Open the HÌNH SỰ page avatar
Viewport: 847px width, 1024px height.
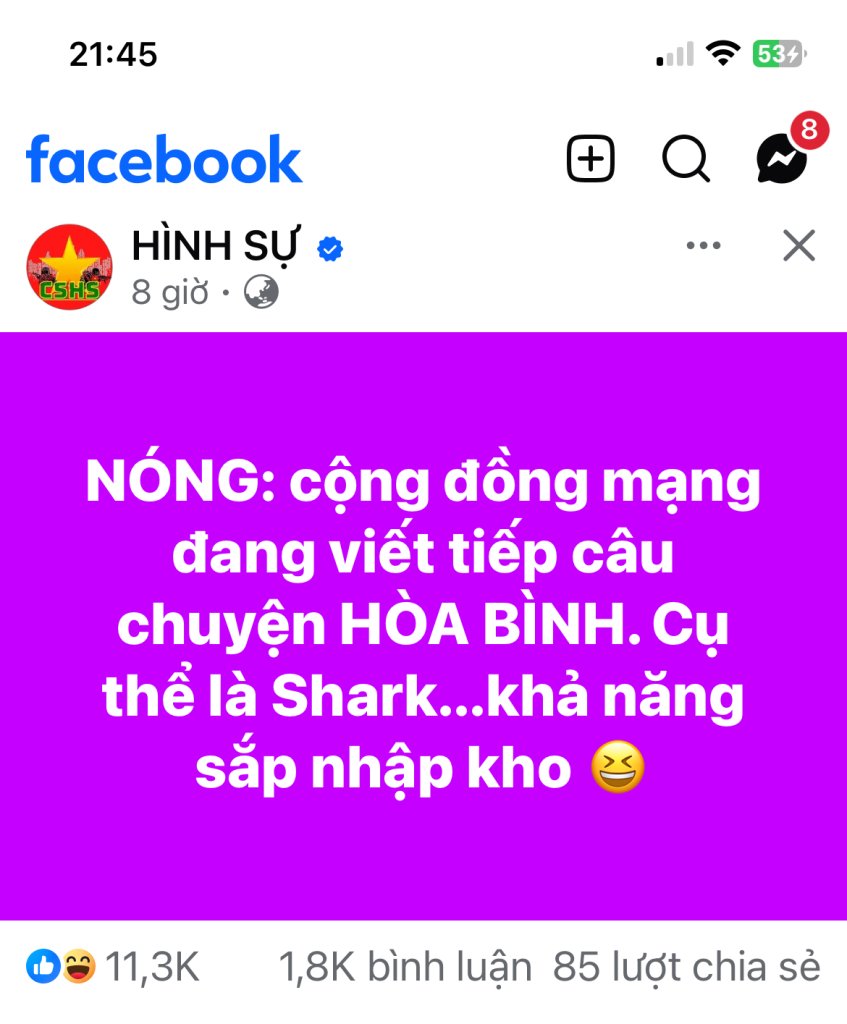coord(69,267)
